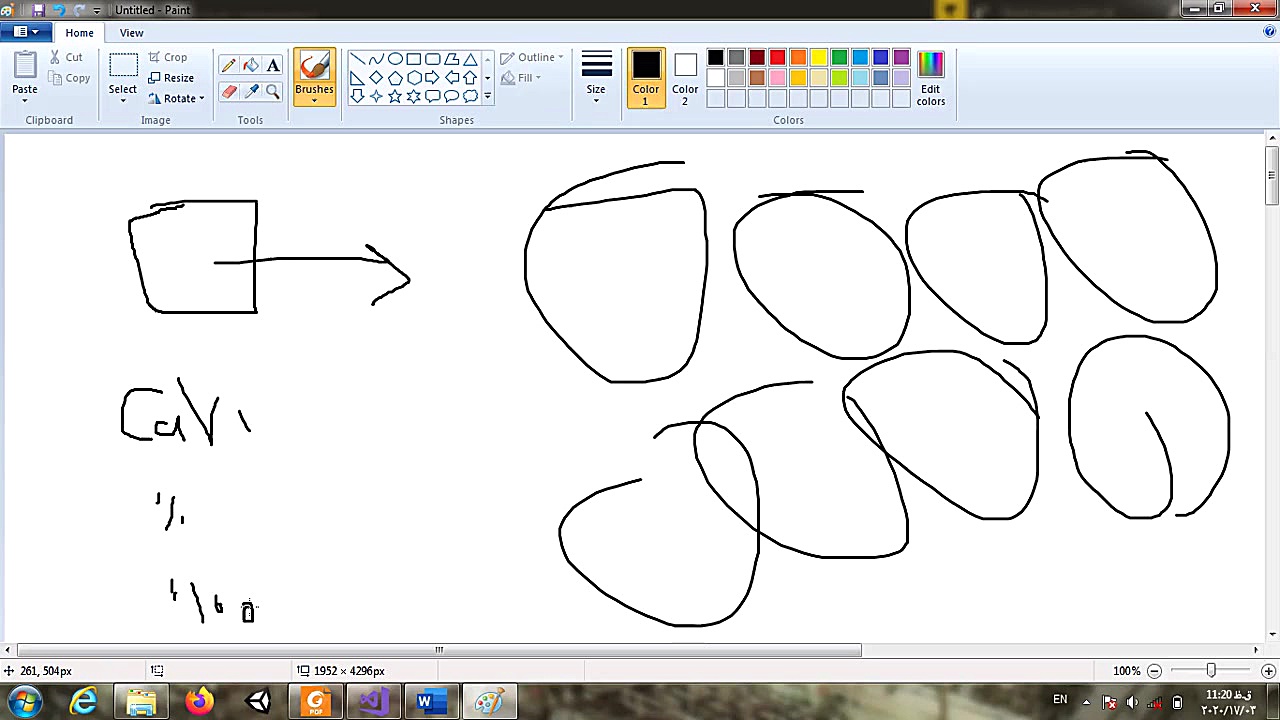Choose the Curve shape
The height and width of the screenshot is (720, 1280).
[376, 59]
